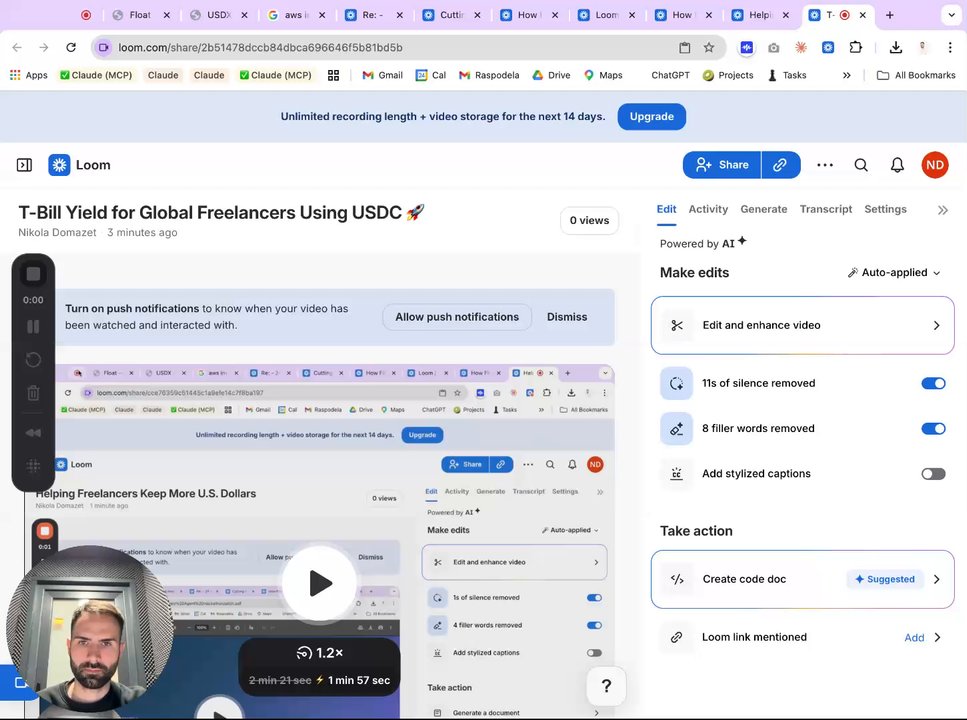The height and width of the screenshot is (720, 967).
Task: Reload the page
Action: coord(71,48)
